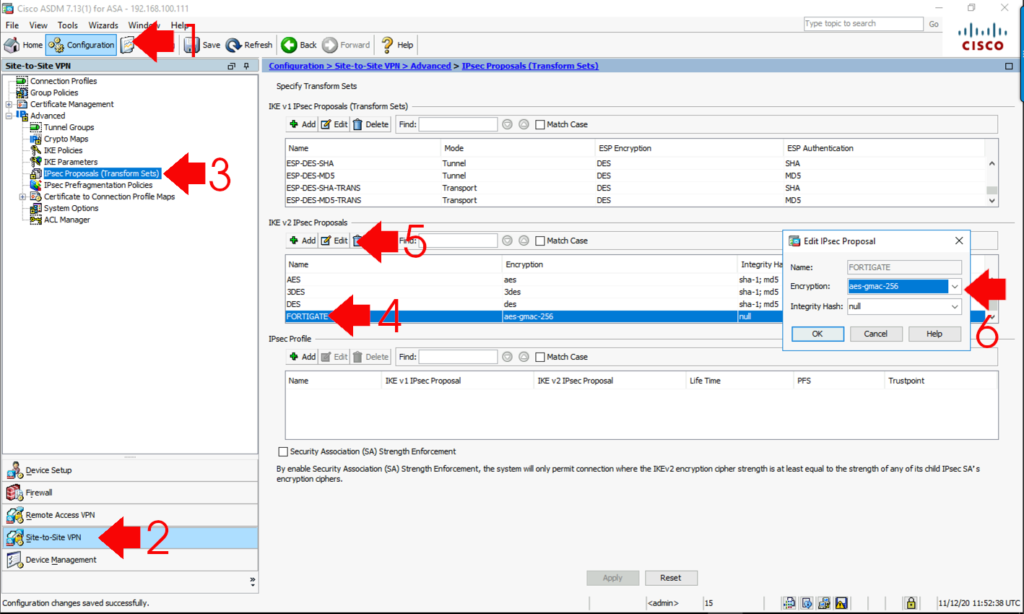
Task: Enable Match Case for IKE v1 proposals
Action: pyautogui.click(x=540, y=125)
